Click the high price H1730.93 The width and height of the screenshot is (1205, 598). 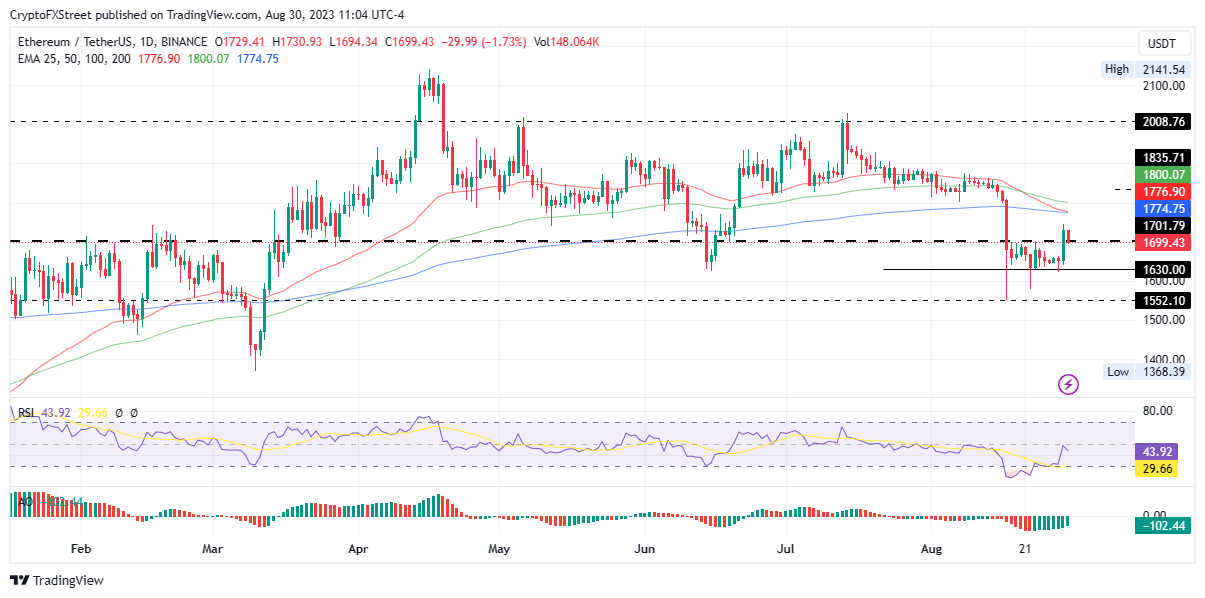[296, 42]
